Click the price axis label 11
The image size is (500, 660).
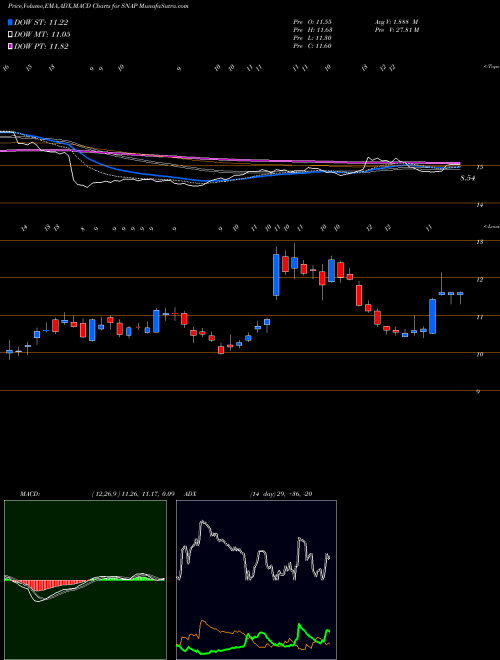click(479, 317)
